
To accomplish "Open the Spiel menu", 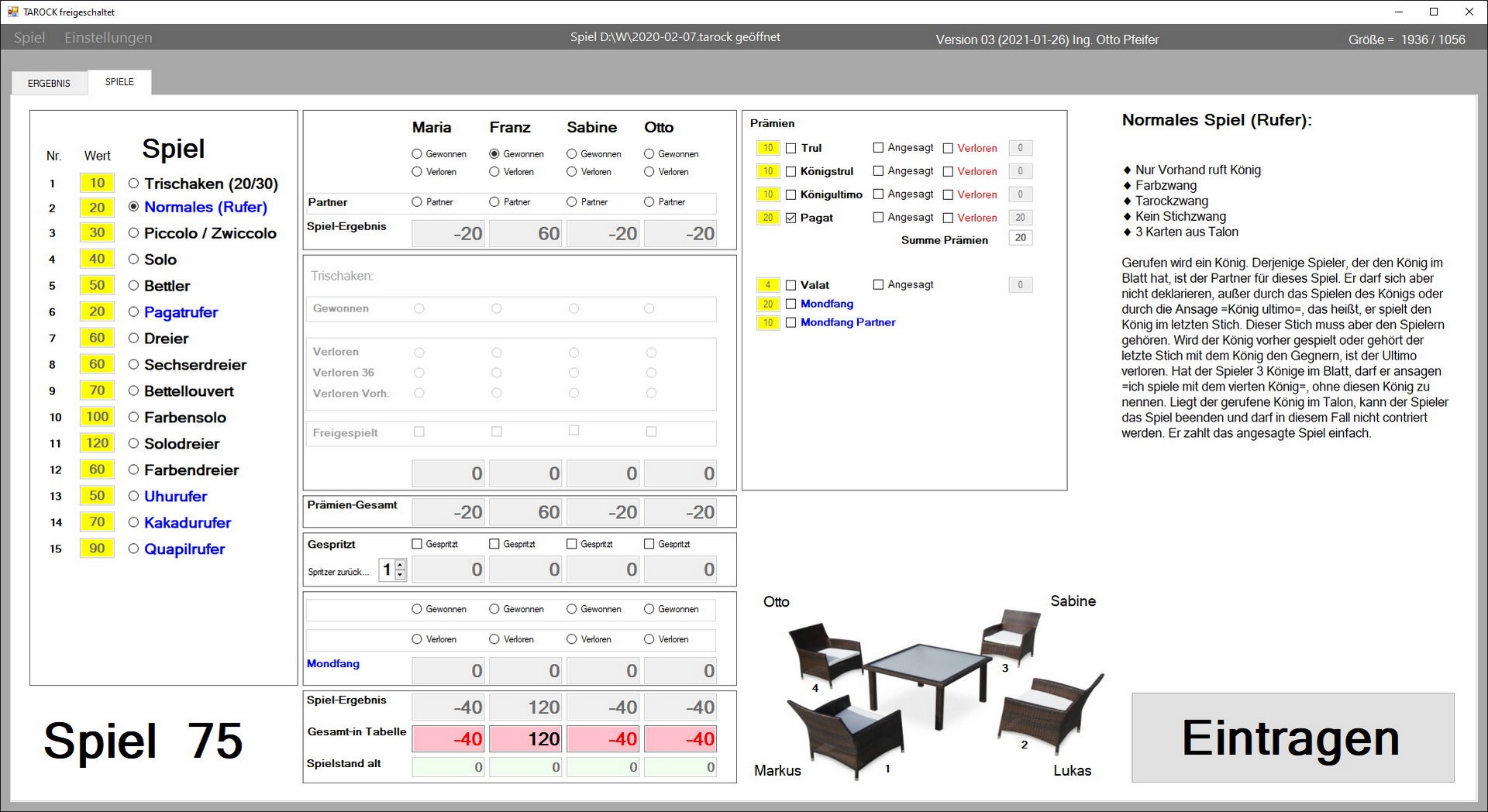I will 29,38.
